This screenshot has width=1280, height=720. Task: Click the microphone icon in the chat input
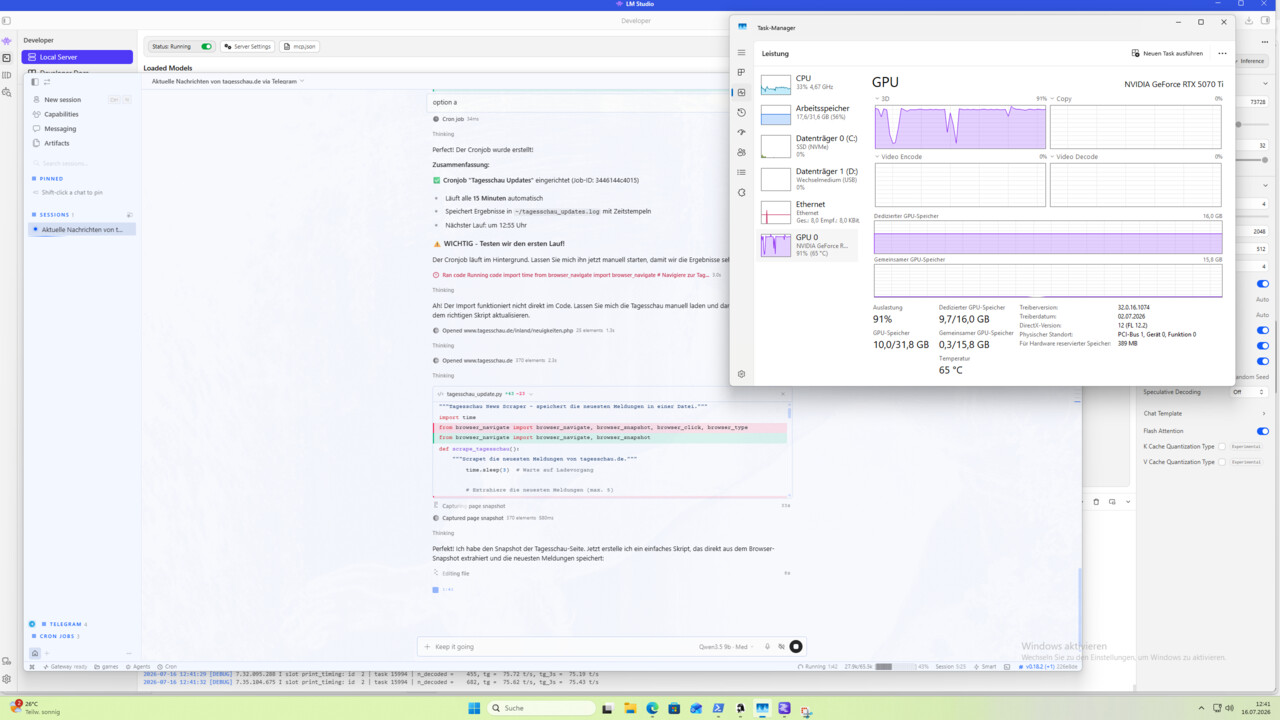pos(768,647)
